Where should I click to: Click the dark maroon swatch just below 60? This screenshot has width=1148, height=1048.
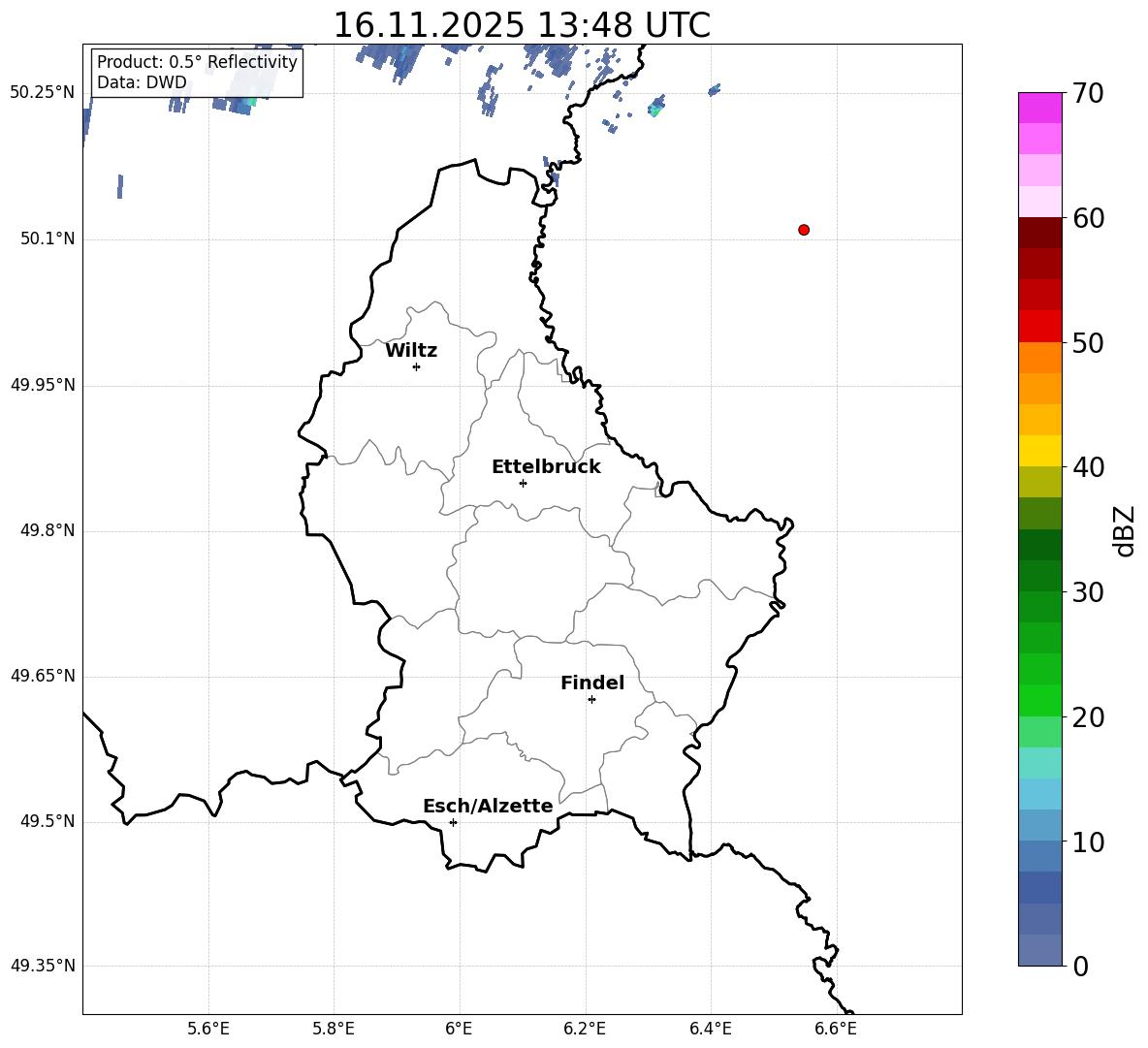[1039, 233]
